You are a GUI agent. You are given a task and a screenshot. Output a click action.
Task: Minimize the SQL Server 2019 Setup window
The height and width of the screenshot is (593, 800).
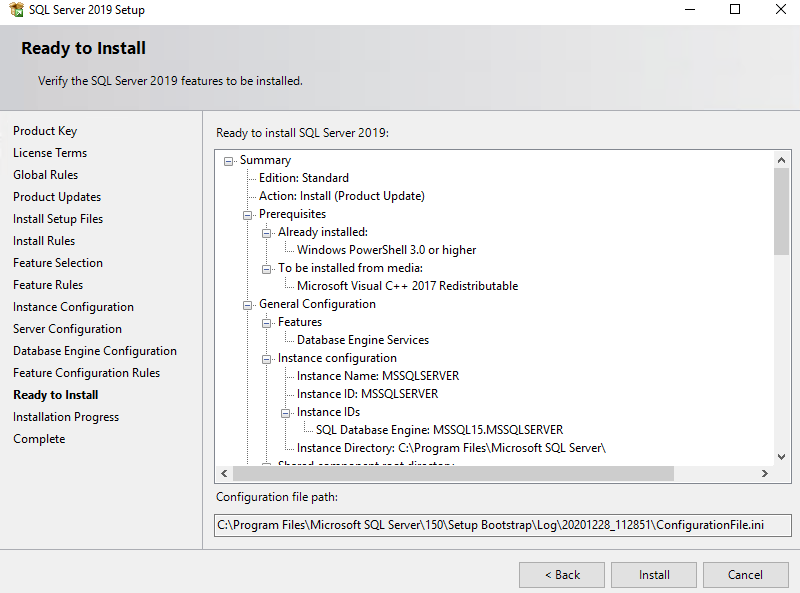coord(690,10)
